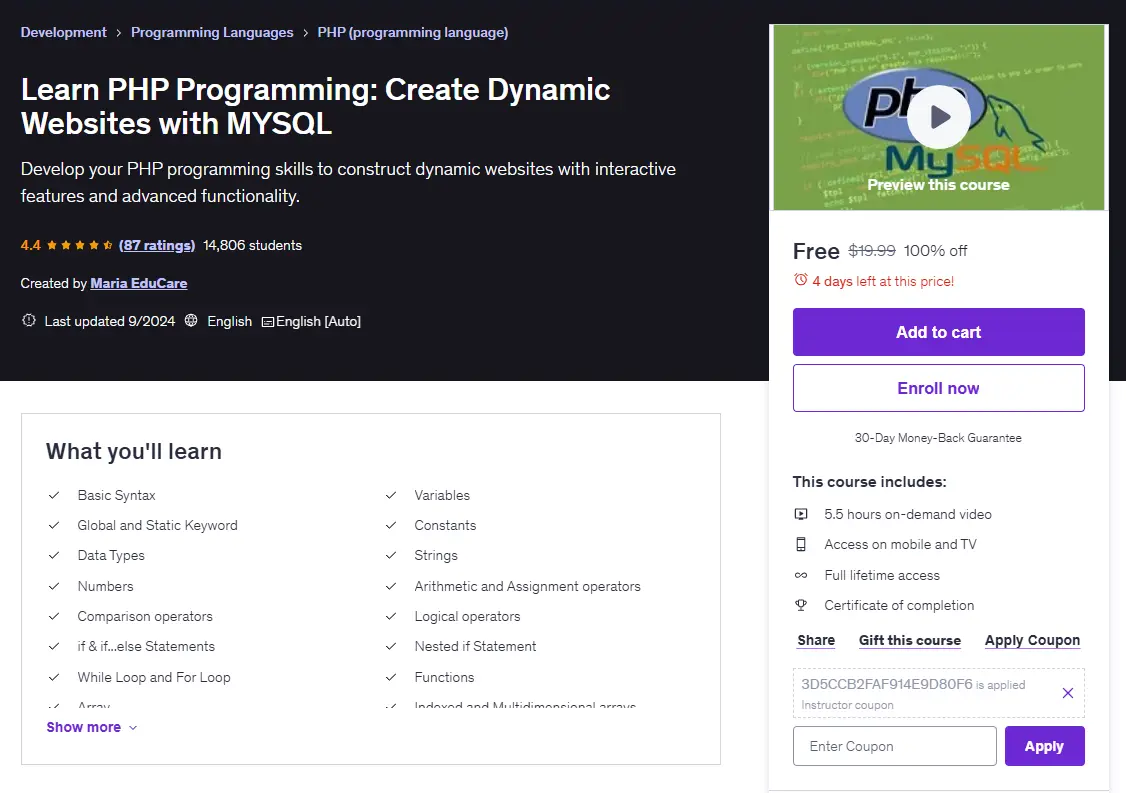Click the checkmark beside Comparison operators
The image size is (1126, 793).
pyautogui.click(x=54, y=616)
